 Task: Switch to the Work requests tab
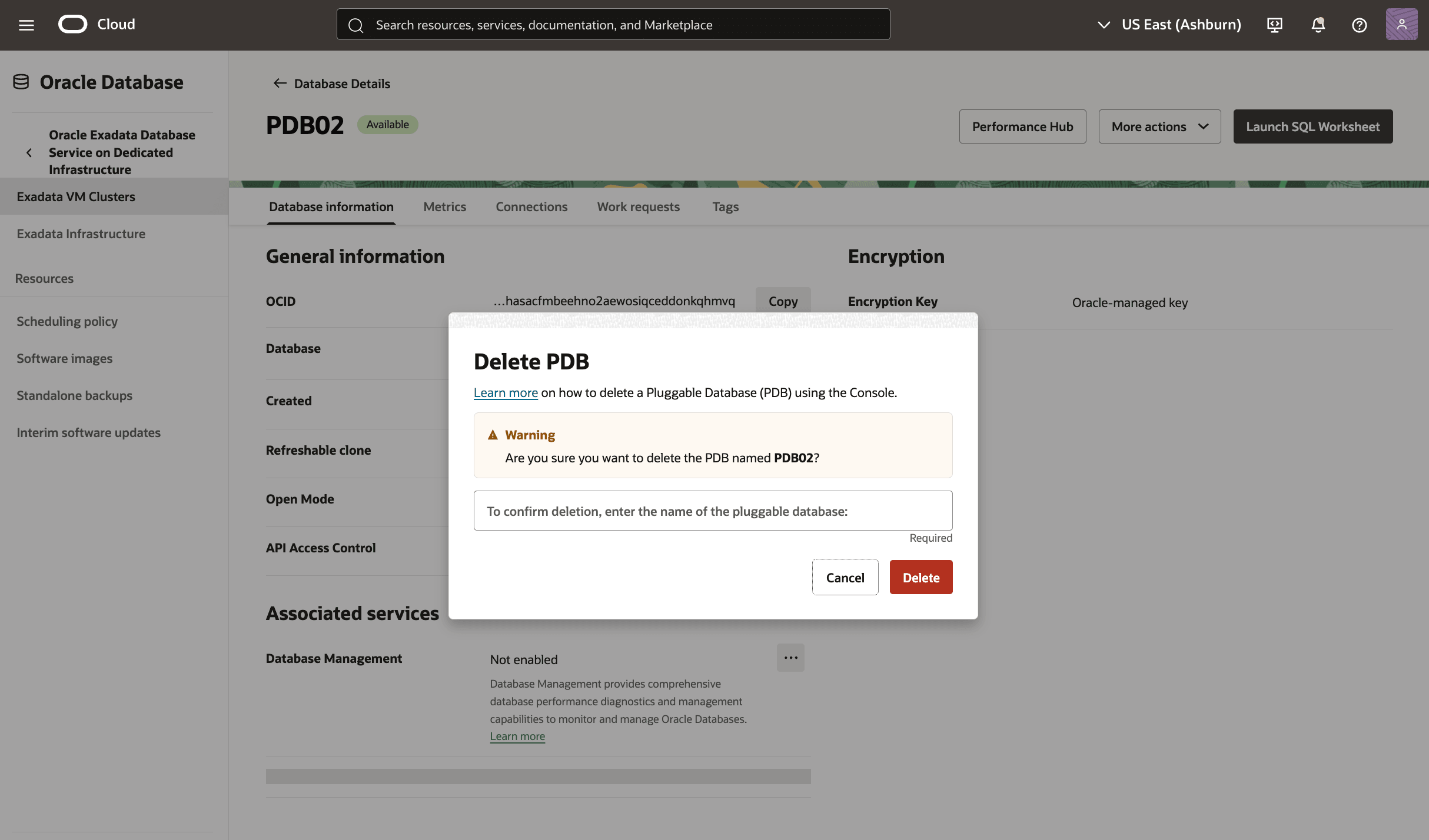click(x=638, y=207)
